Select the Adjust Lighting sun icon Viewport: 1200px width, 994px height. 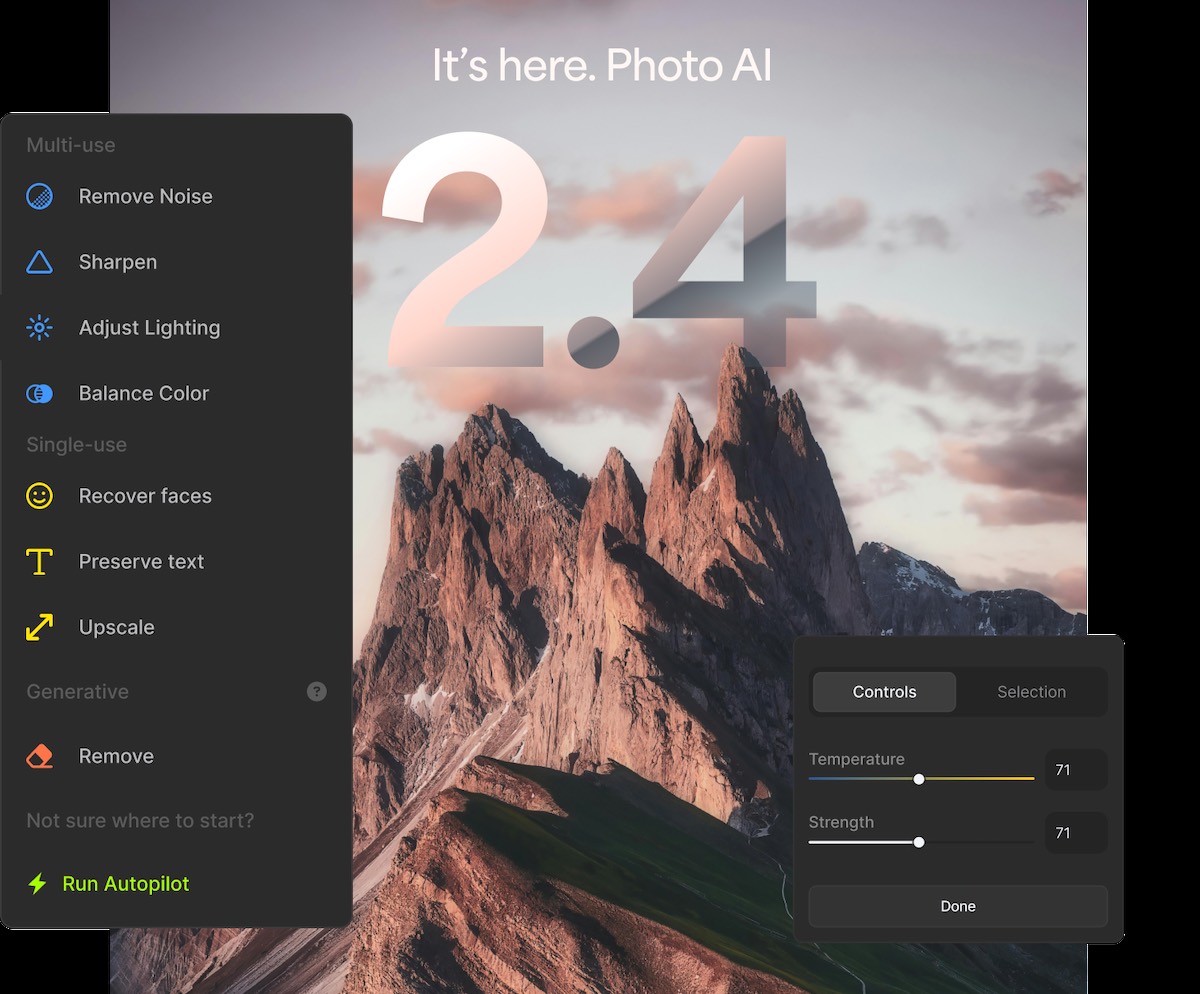[x=39, y=327]
